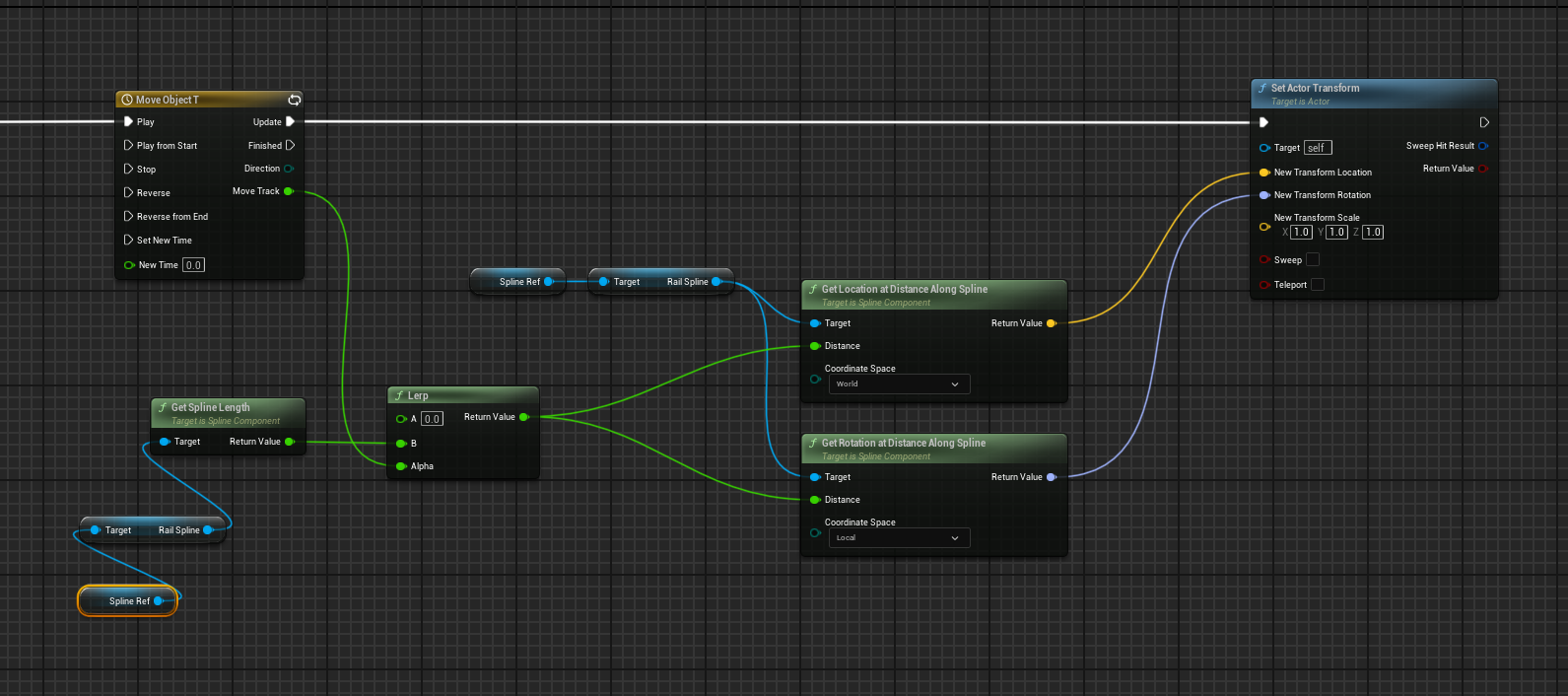This screenshot has width=1568, height=696.
Task: Click Sweep Hit Result output pin
Action: coord(1483,146)
